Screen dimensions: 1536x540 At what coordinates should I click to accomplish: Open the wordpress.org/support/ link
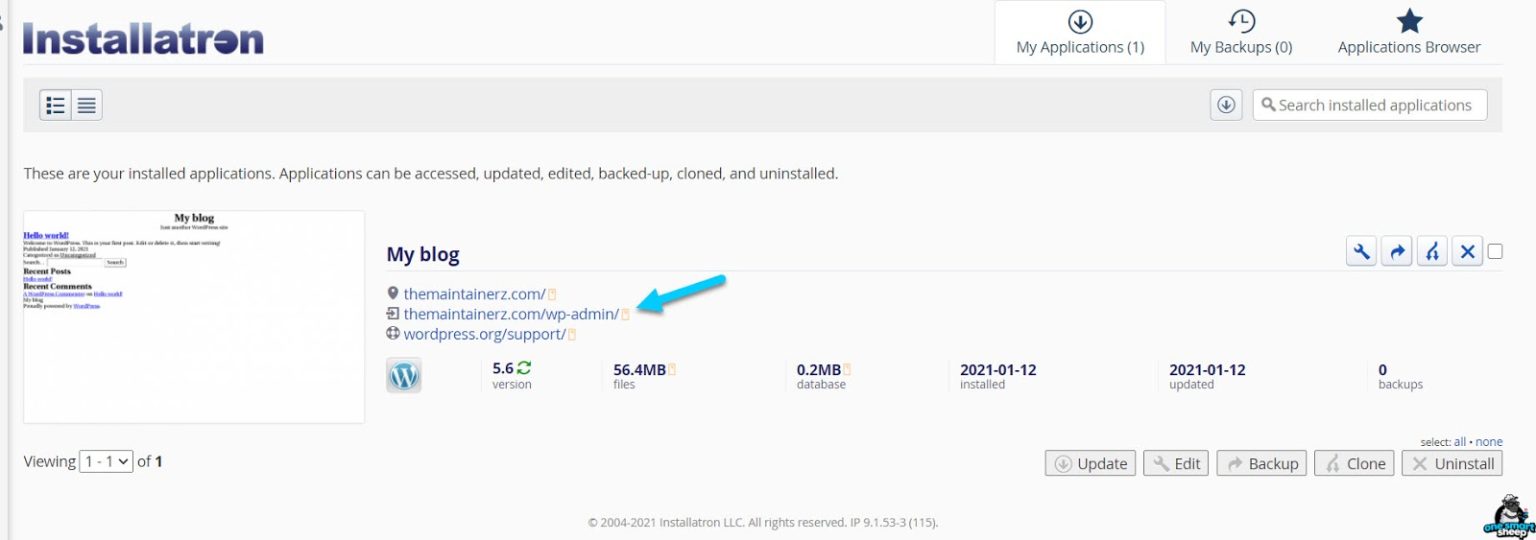pos(484,334)
